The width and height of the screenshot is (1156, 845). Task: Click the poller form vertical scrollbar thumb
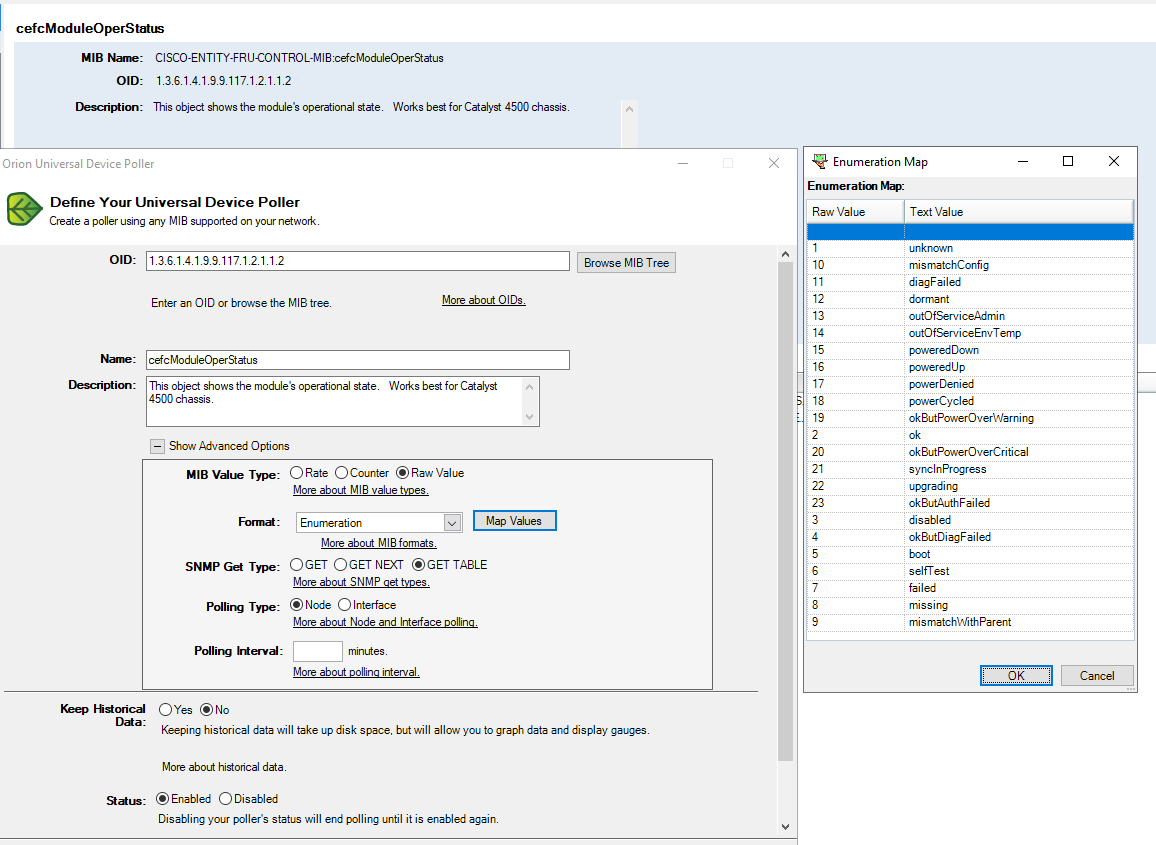785,511
